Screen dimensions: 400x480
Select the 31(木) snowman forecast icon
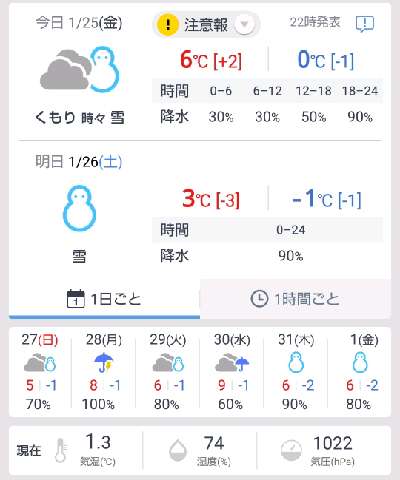click(x=296, y=363)
